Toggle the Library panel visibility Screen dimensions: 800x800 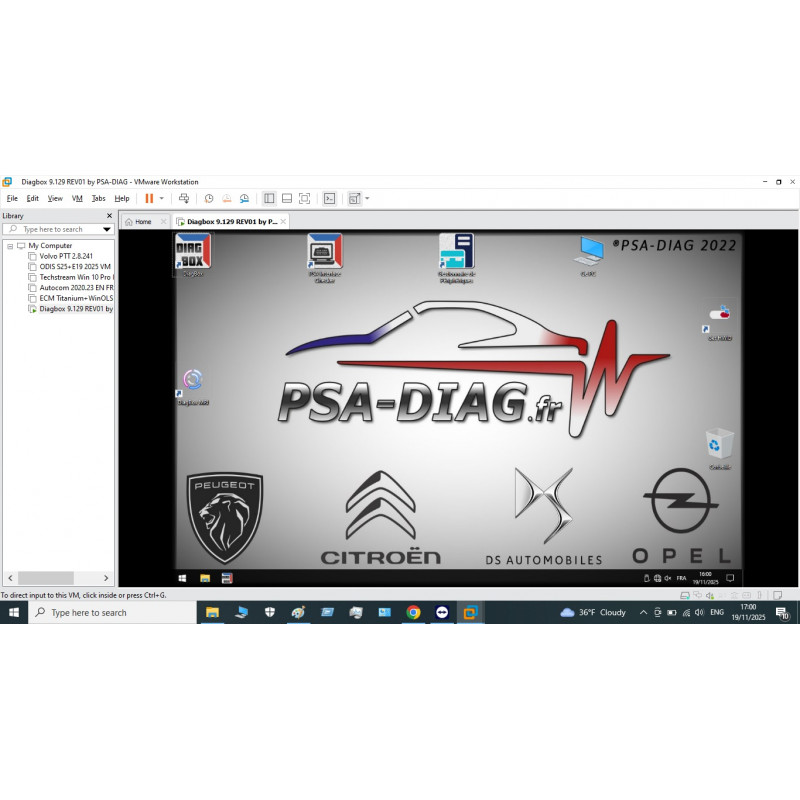tap(268, 198)
